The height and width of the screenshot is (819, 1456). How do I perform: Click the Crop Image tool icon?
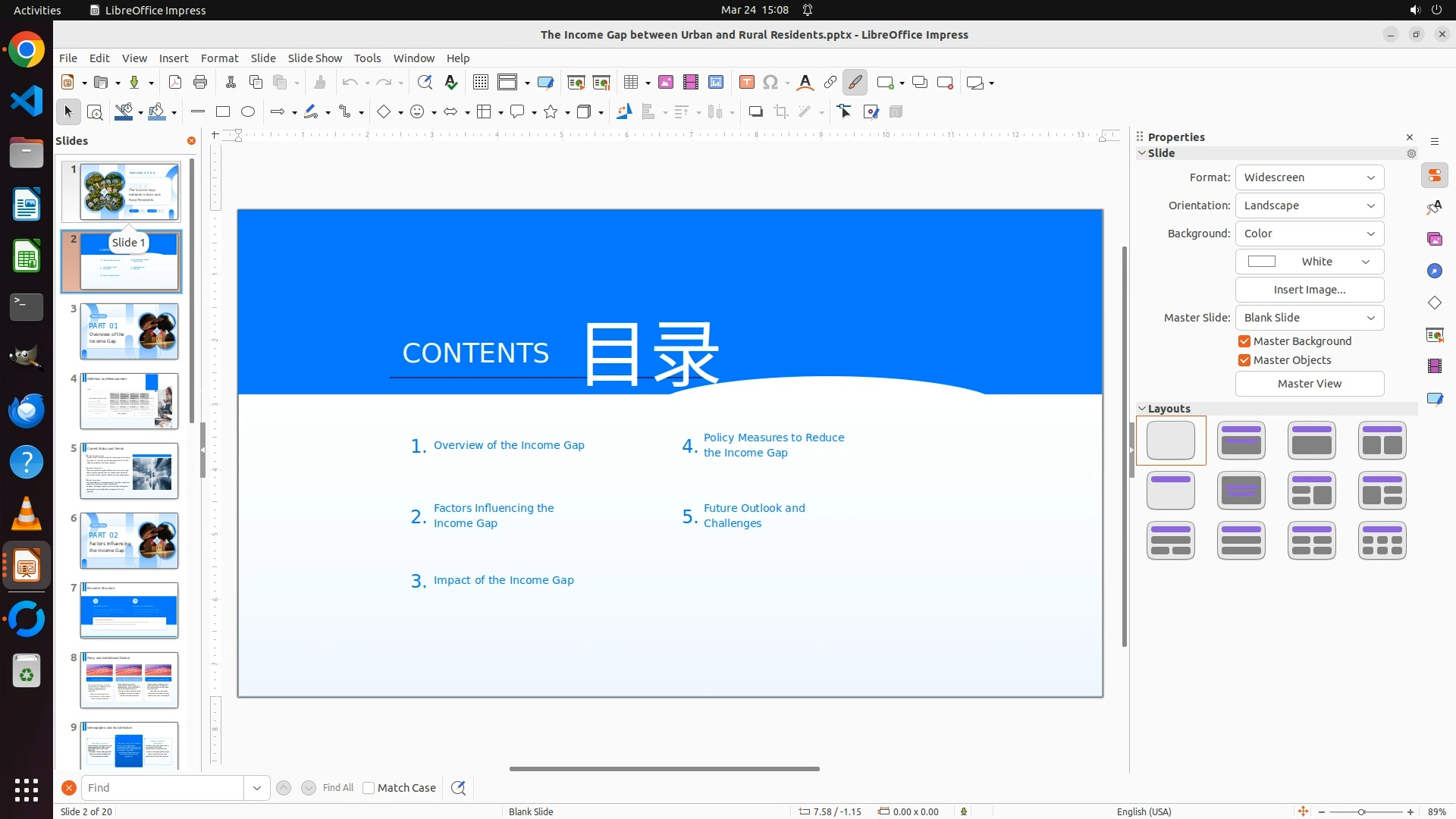coord(781,112)
